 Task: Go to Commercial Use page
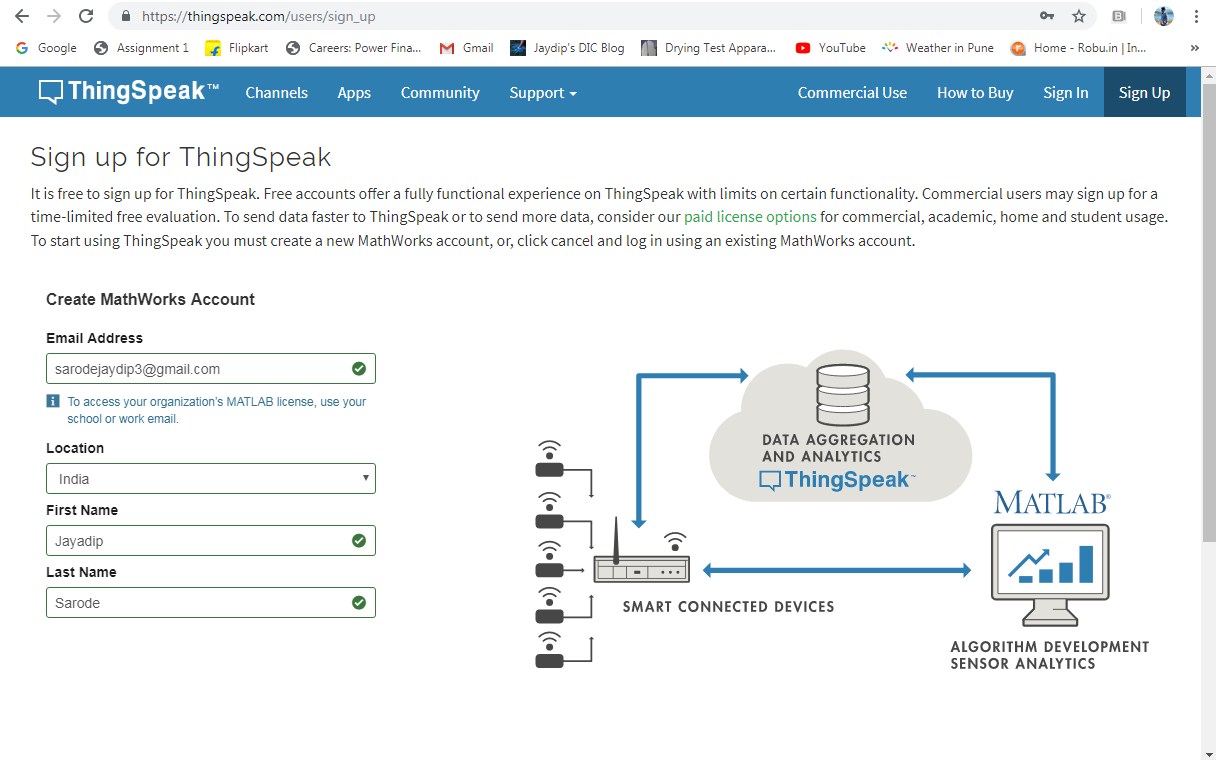click(852, 92)
